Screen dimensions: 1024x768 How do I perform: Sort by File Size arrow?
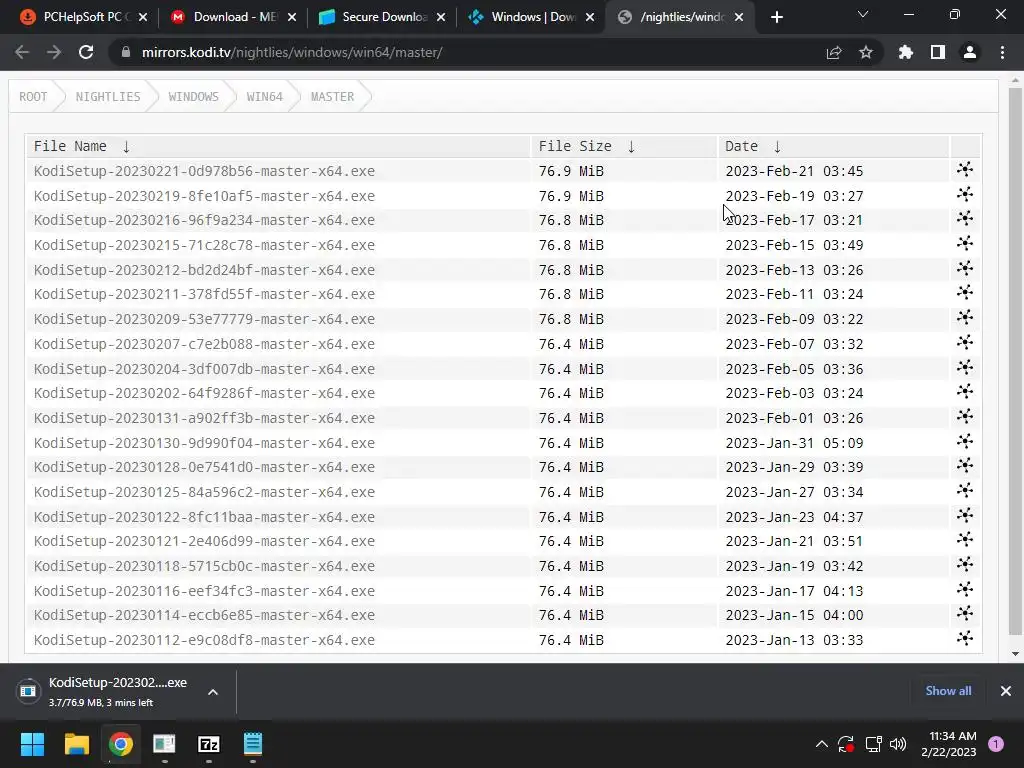631,147
